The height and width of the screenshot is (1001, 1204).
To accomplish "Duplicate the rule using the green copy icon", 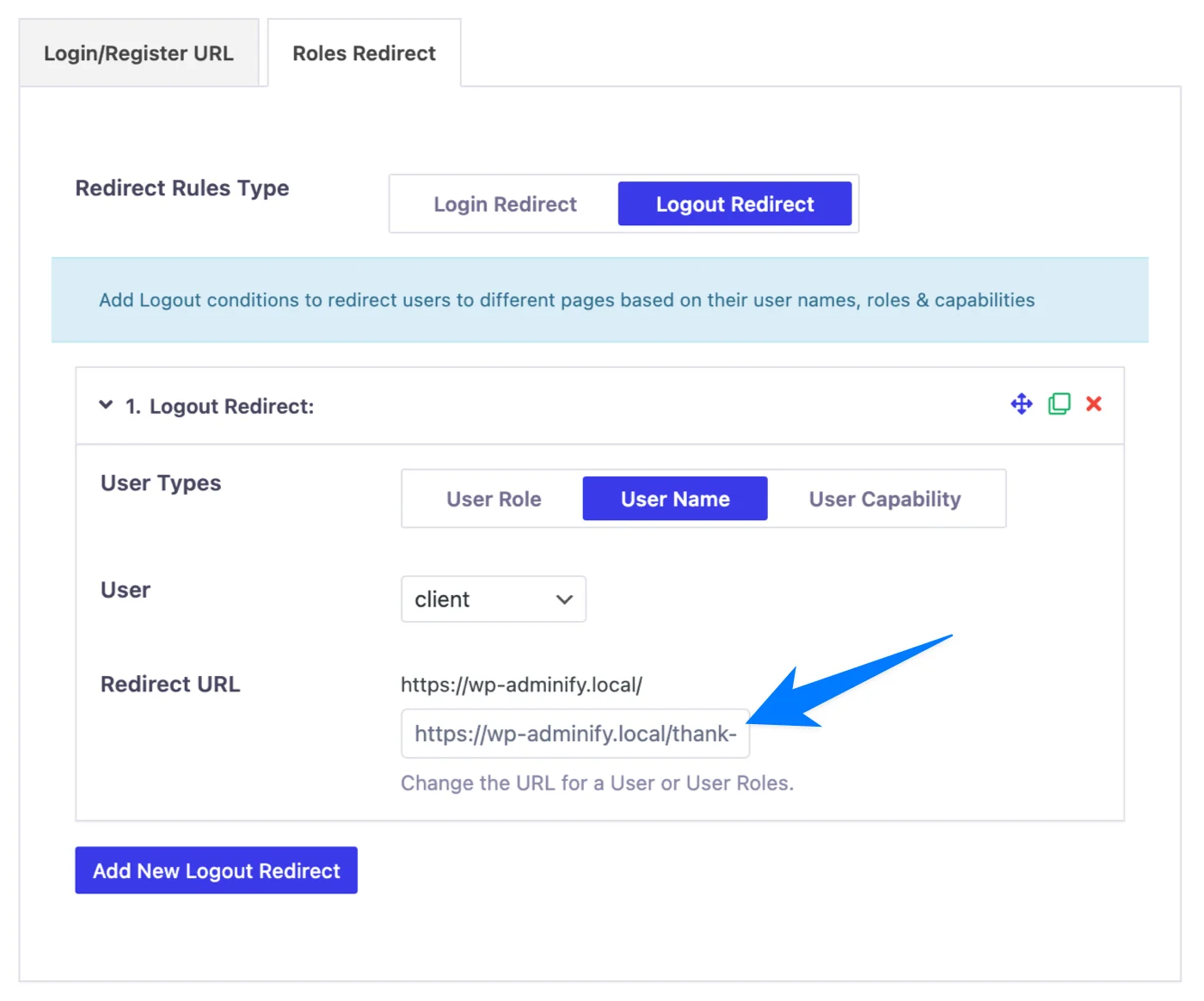I will pyautogui.click(x=1059, y=403).
